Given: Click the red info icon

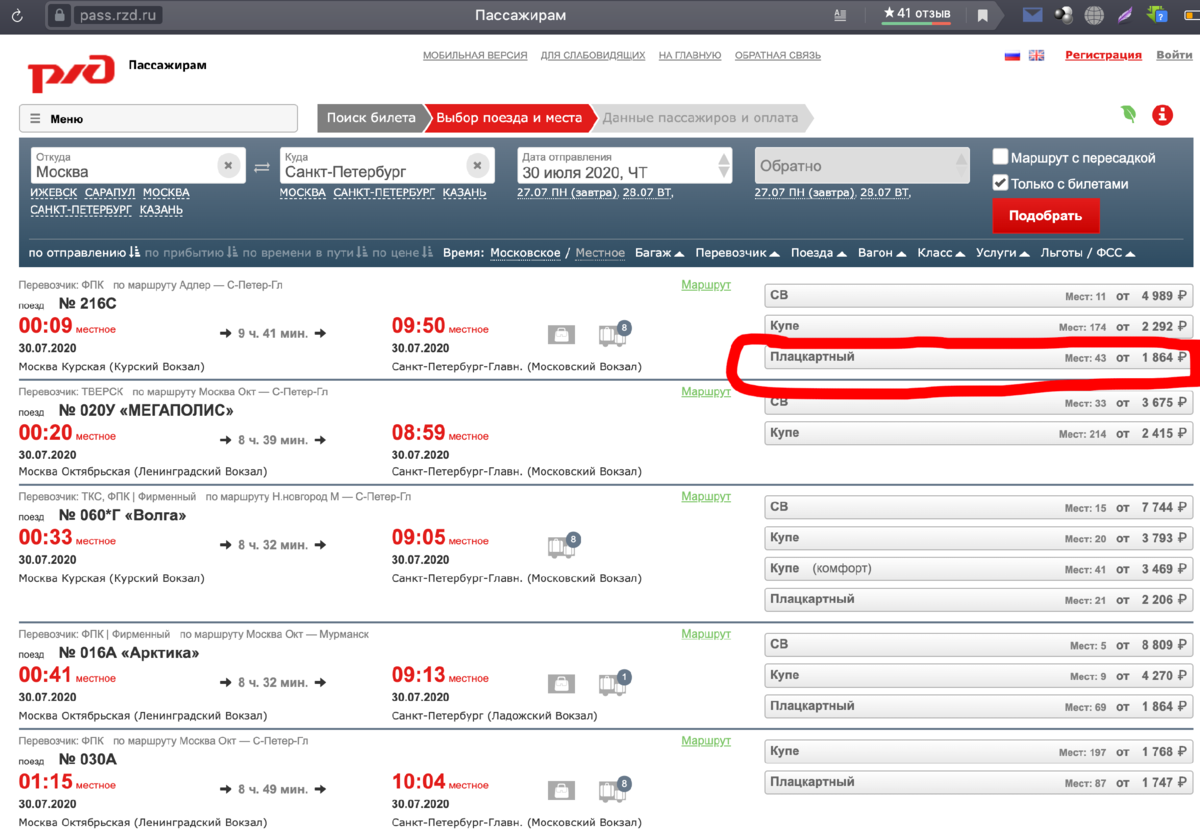Looking at the screenshot, I should click(1162, 114).
